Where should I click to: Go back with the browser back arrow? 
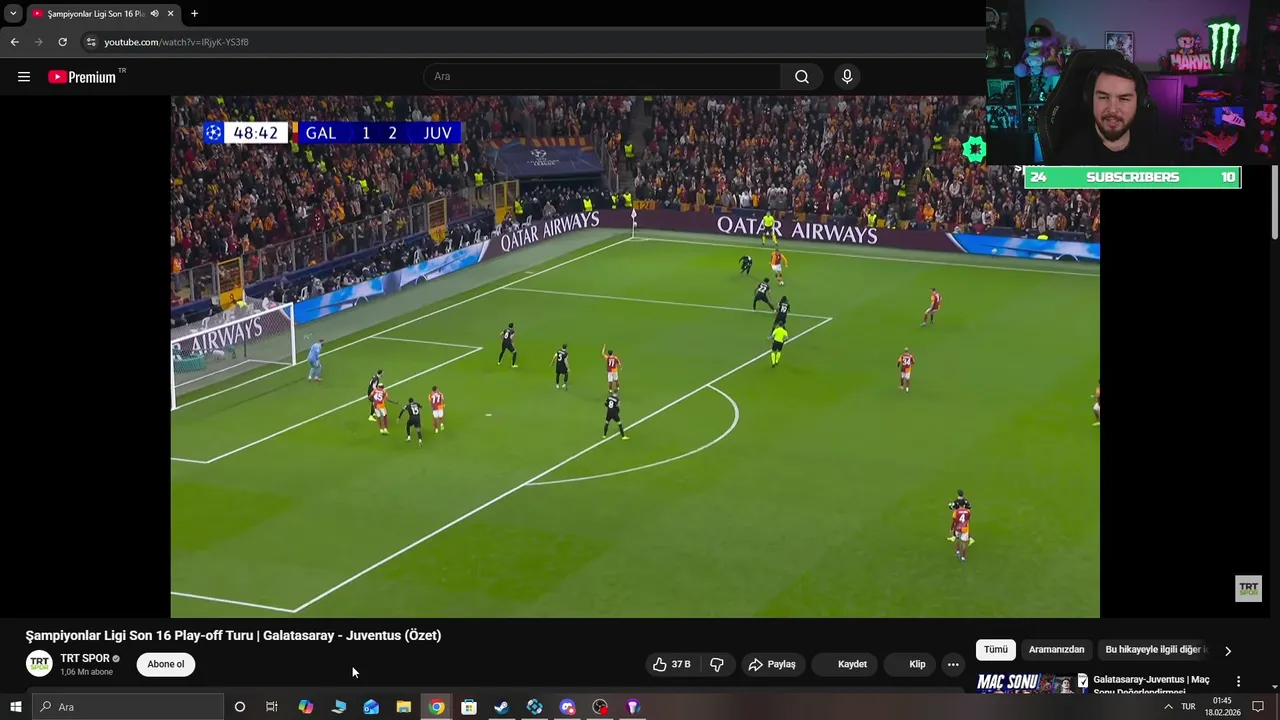click(14, 42)
